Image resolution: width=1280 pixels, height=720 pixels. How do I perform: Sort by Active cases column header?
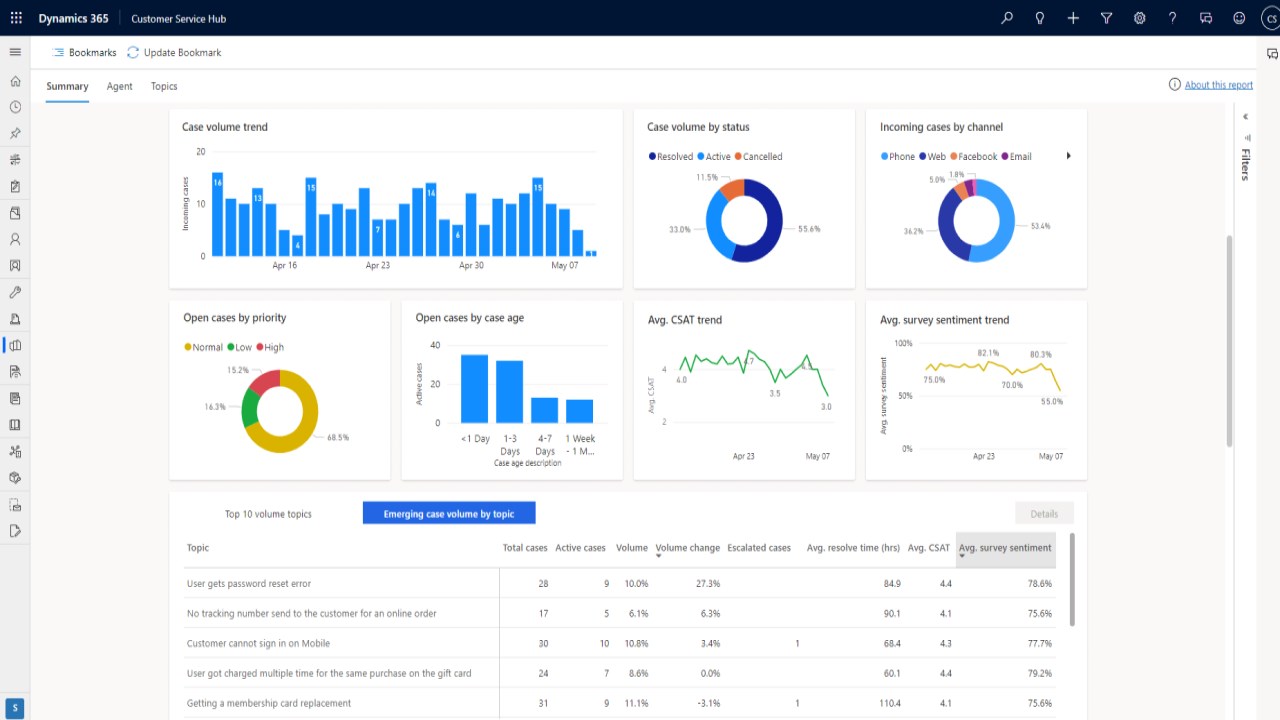[580, 548]
